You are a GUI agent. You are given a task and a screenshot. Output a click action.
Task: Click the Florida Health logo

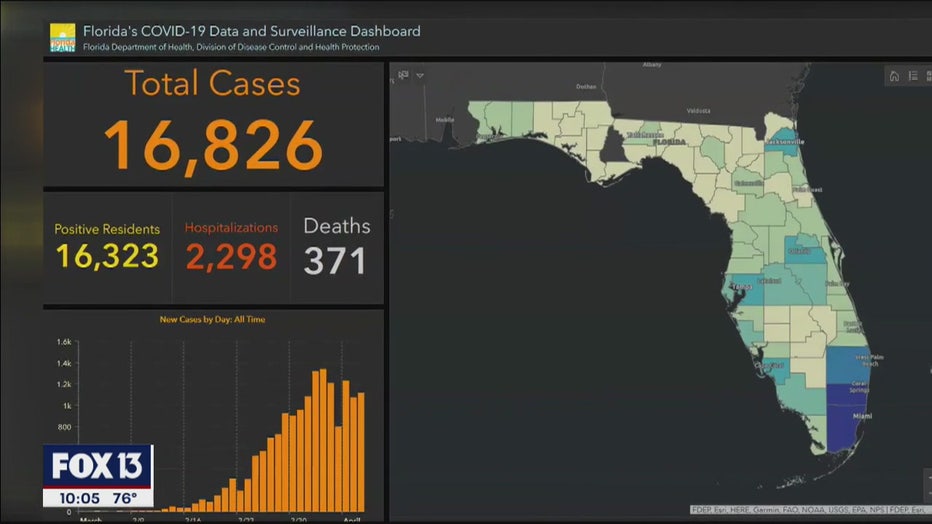62,38
